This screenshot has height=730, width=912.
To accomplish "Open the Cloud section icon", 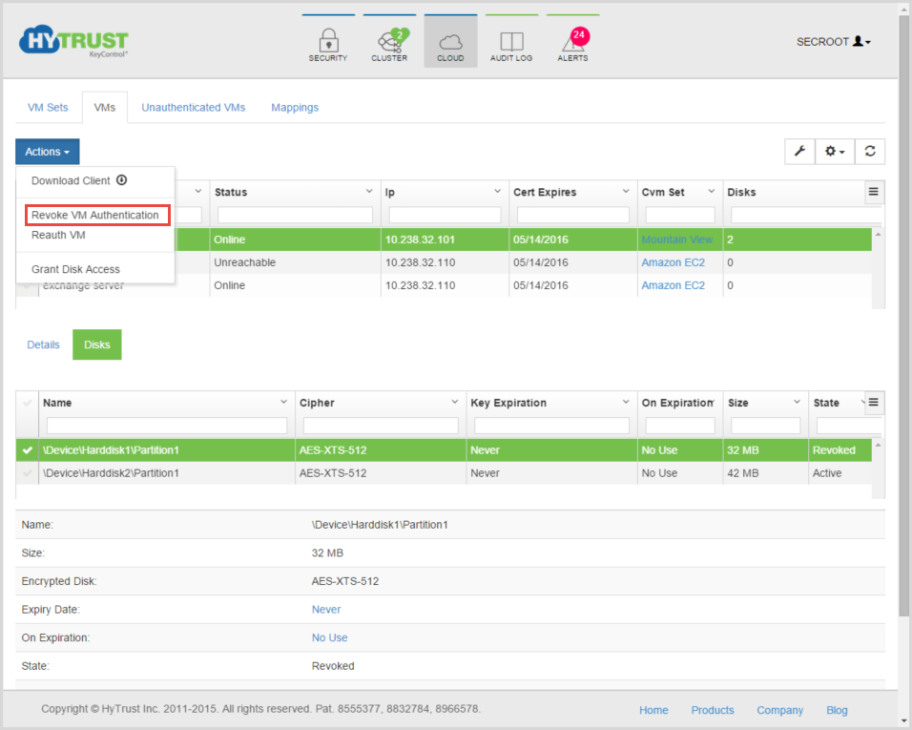I will 451,42.
